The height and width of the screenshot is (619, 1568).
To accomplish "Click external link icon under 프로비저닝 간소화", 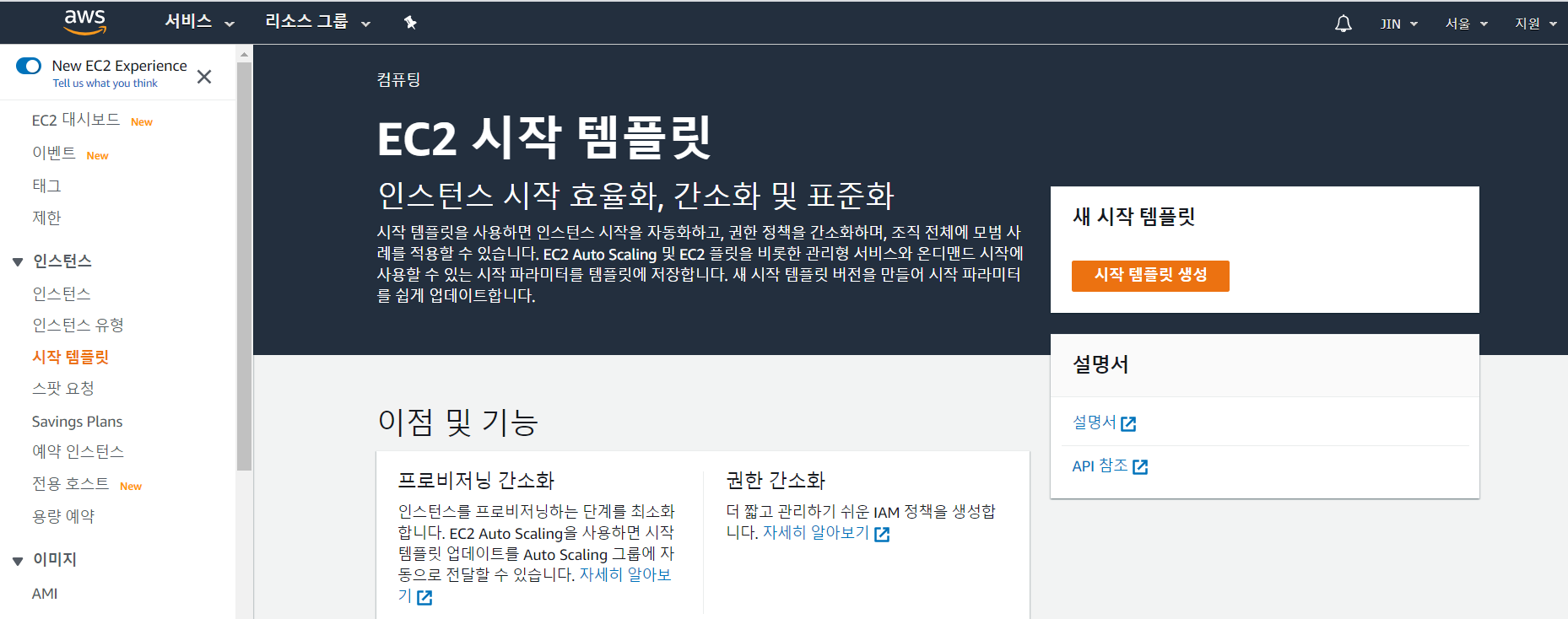I will [424, 597].
